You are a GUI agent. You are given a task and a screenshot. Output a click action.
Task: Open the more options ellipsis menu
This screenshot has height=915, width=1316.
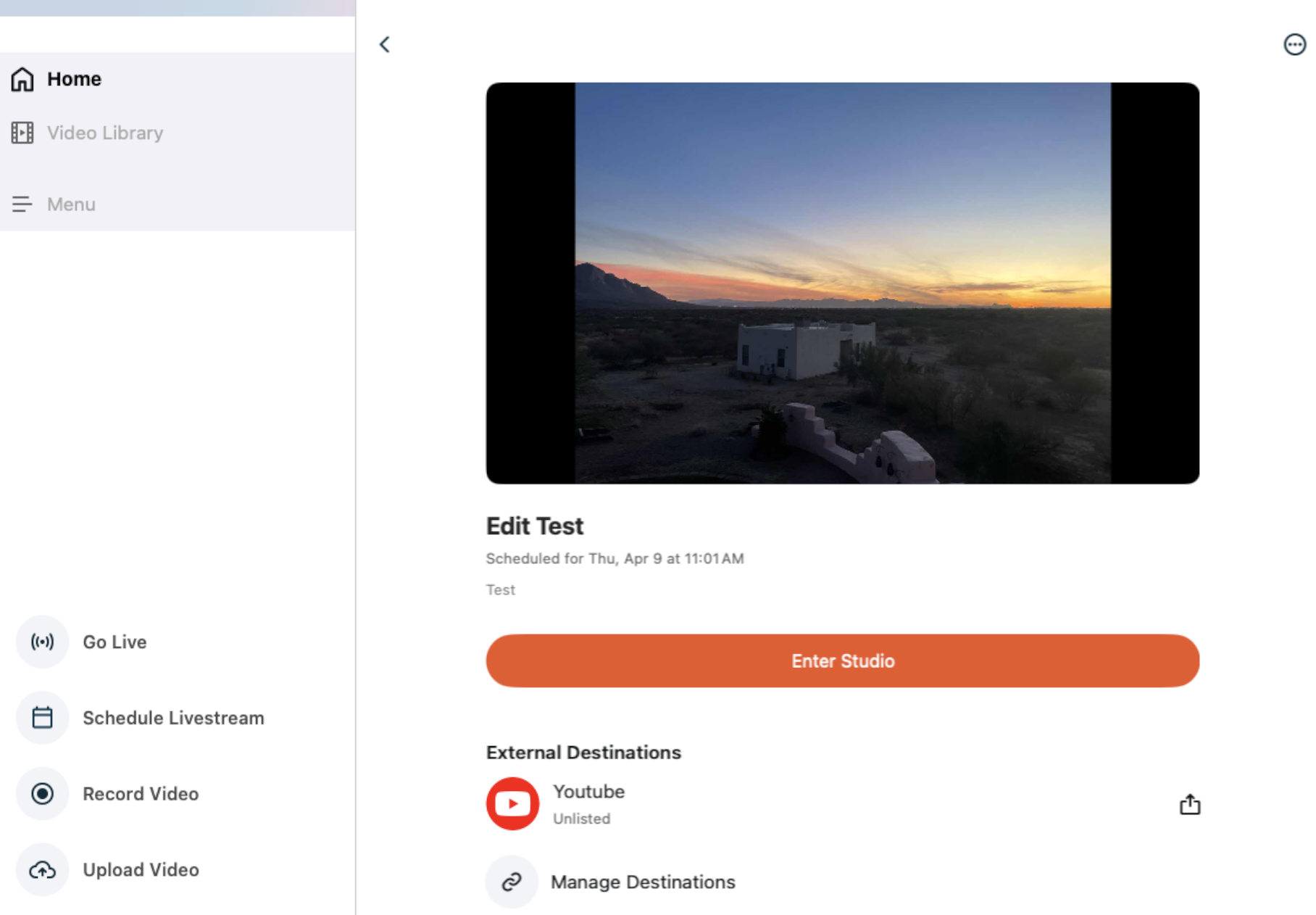1294,44
